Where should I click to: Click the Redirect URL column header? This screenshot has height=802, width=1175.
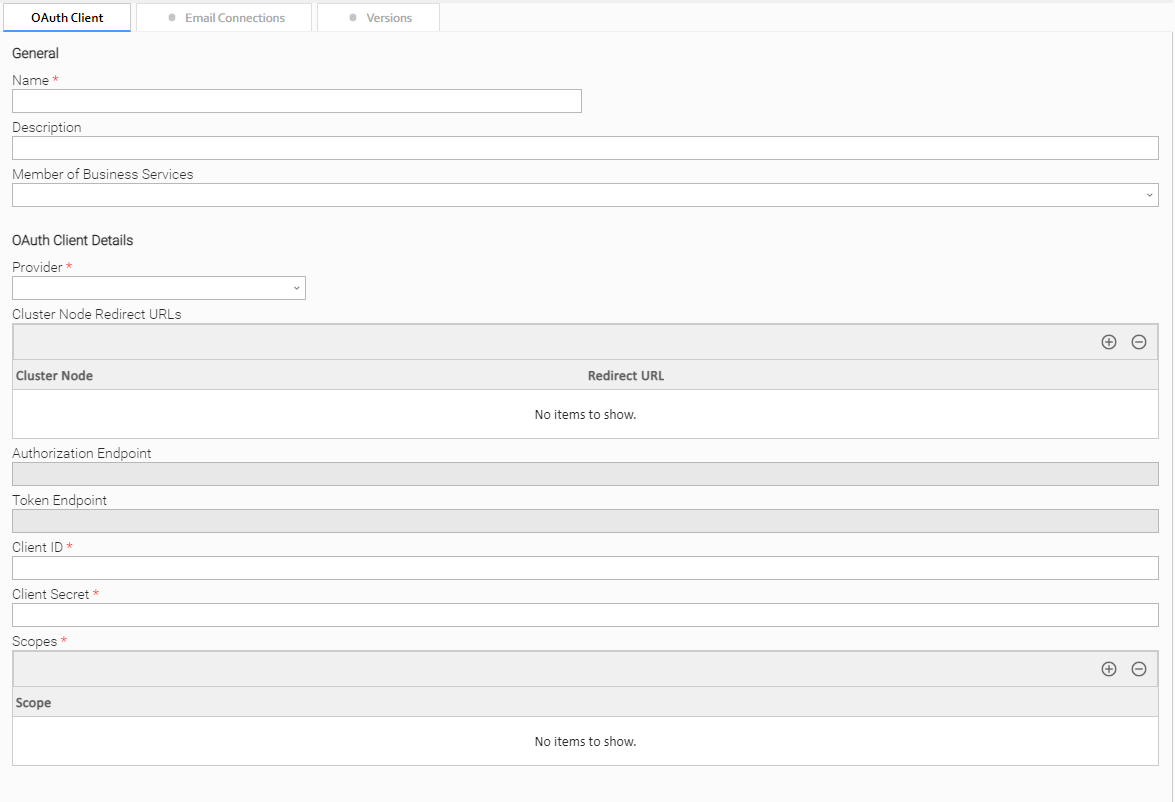[x=626, y=376]
